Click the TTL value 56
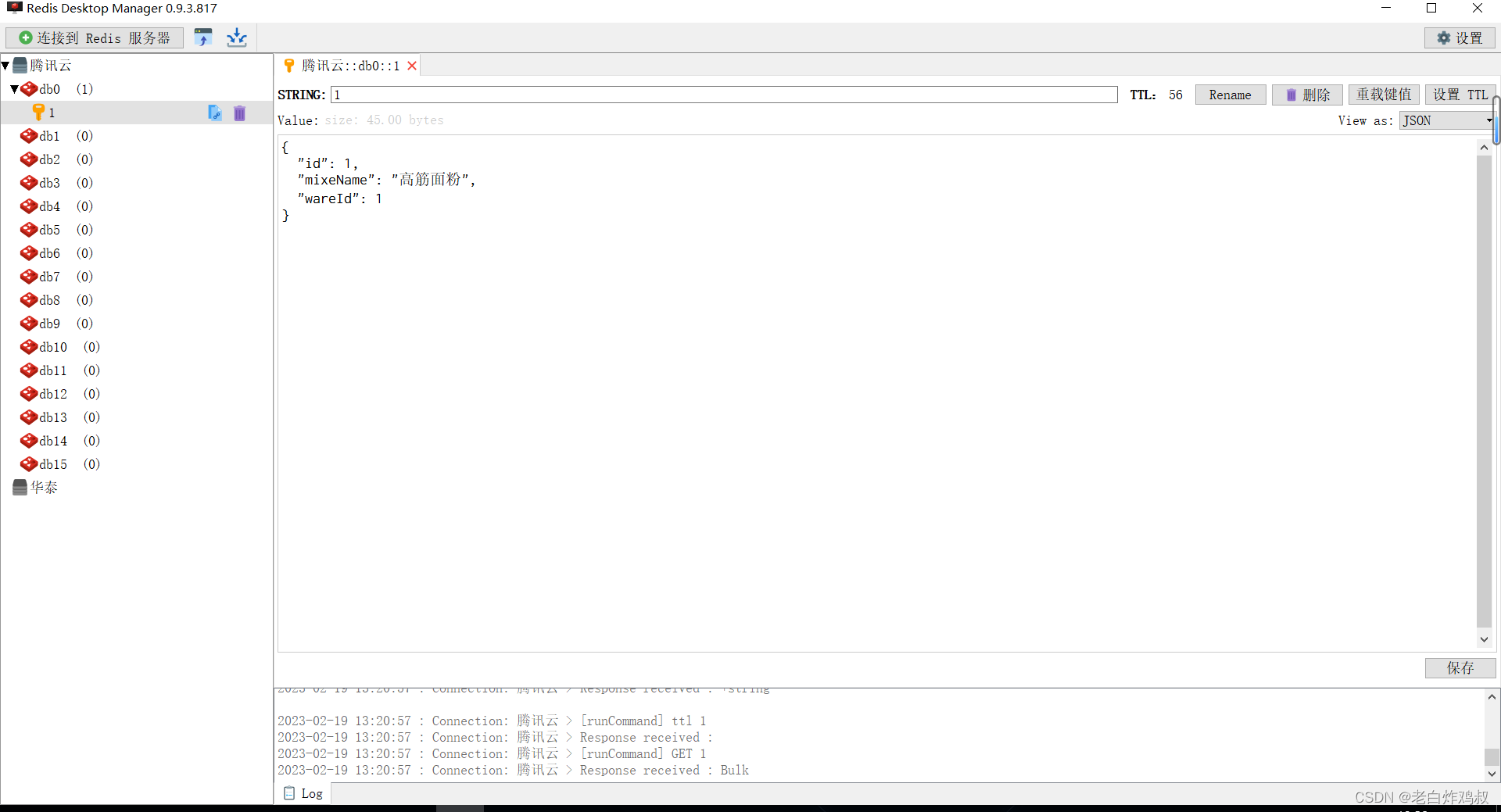 [1176, 95]
